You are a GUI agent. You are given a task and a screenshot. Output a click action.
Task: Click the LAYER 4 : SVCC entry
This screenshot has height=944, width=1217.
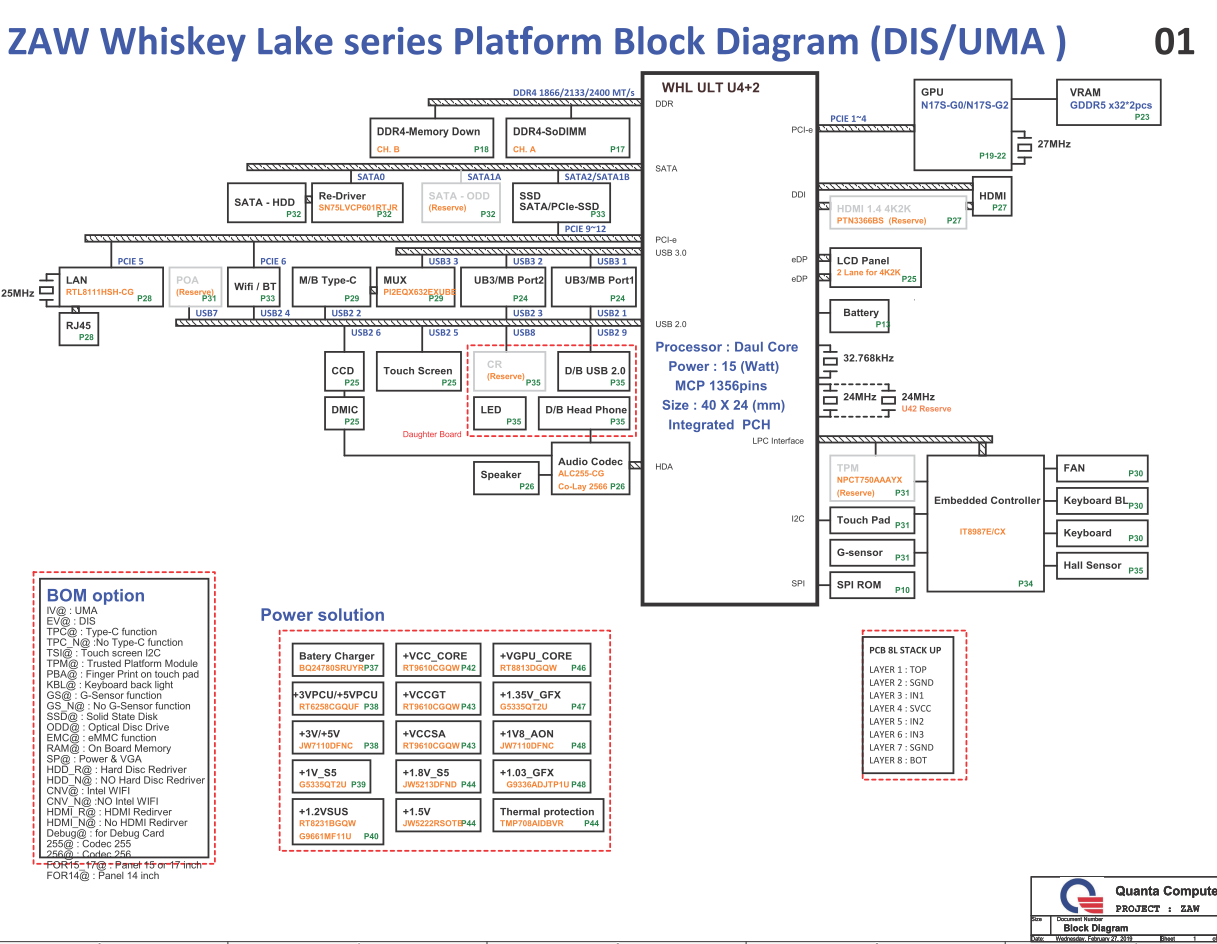(900, 708)
